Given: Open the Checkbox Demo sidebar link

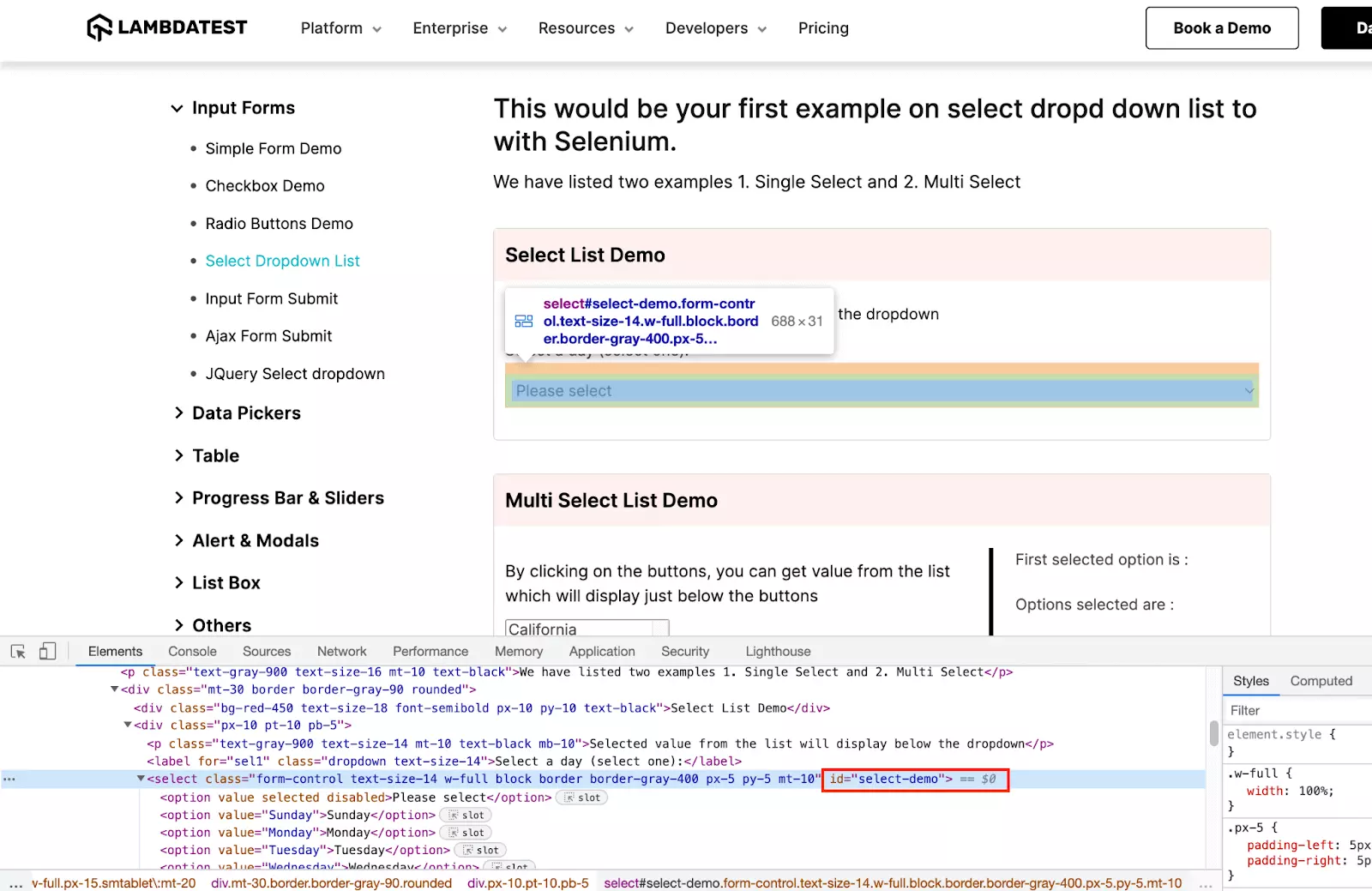Looking at the screenshot, I should 265,186.
